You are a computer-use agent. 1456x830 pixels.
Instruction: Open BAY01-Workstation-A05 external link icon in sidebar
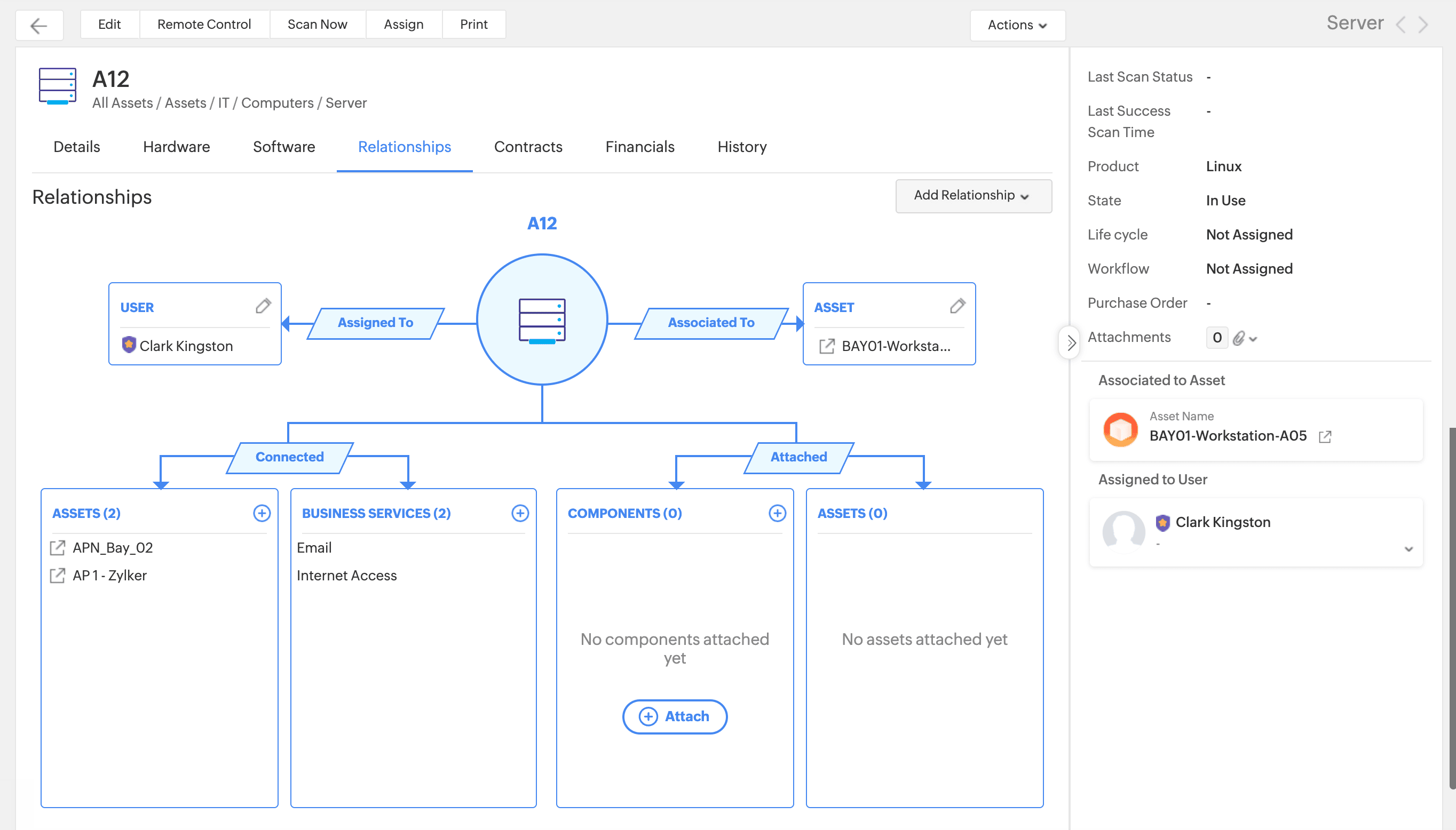click(1325, 437)
